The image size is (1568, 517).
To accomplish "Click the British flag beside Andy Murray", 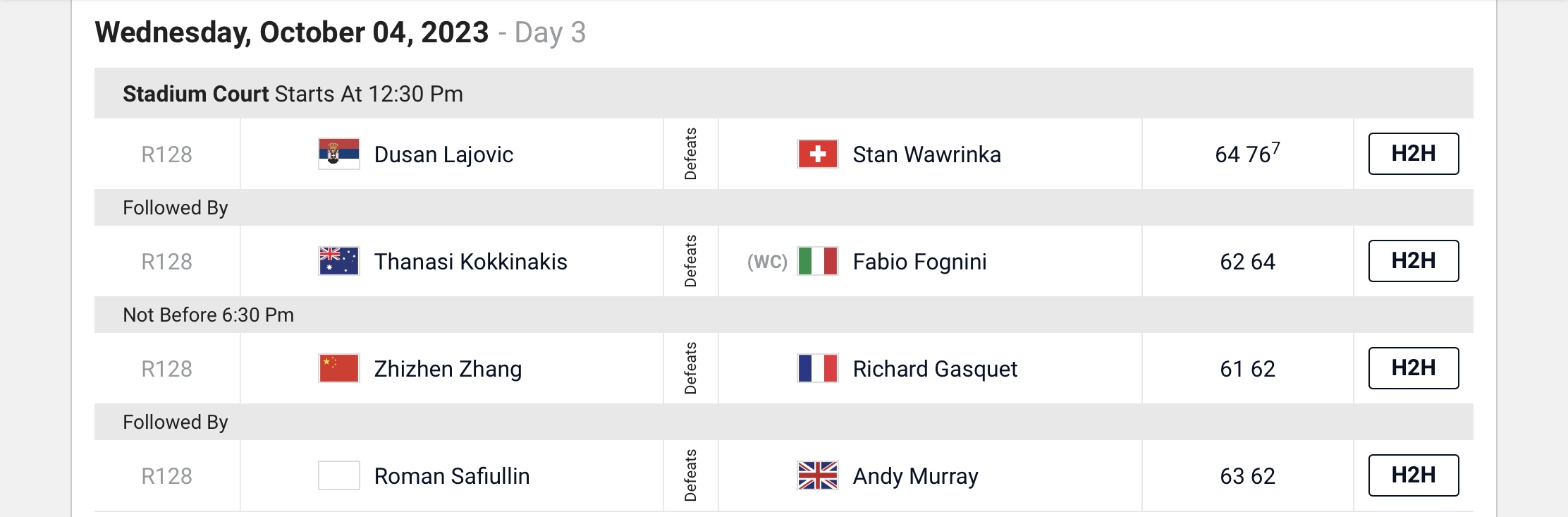I will coord(818,475).
